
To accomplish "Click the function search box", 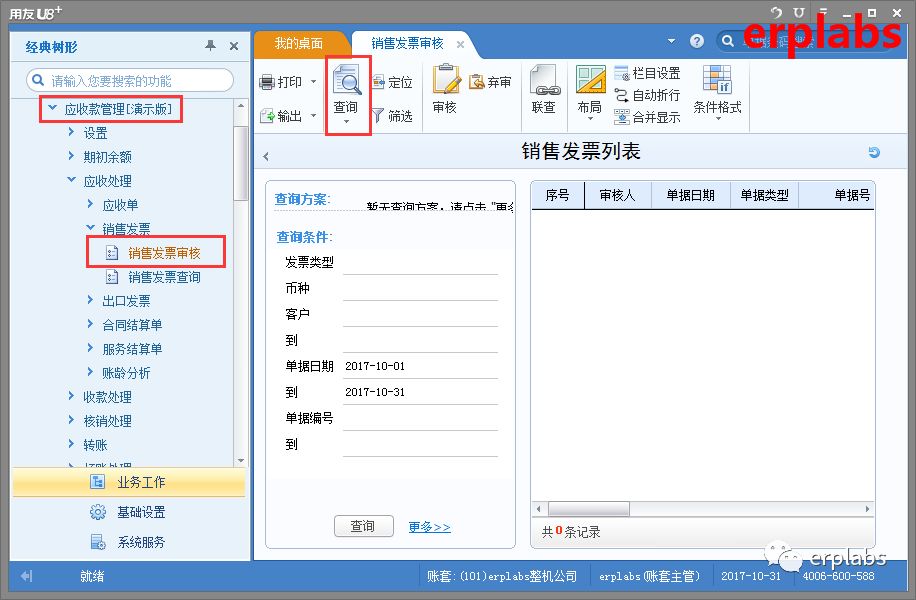I will (x=130, y=80).
